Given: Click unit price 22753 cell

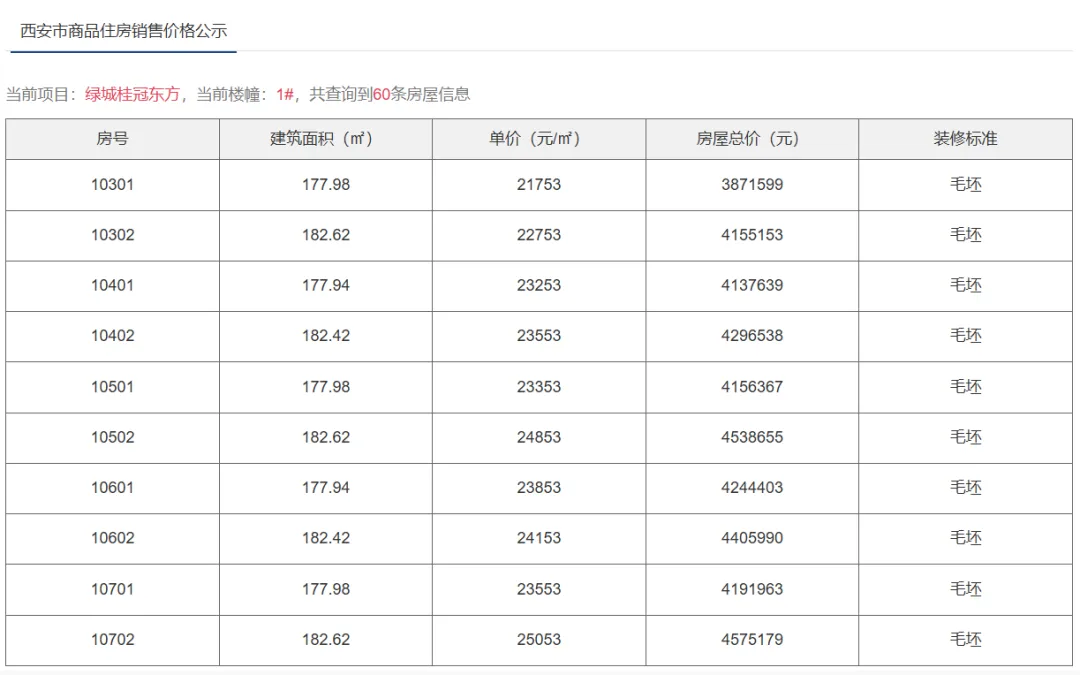Looking at the screenshot, I should tap(539, 236).
